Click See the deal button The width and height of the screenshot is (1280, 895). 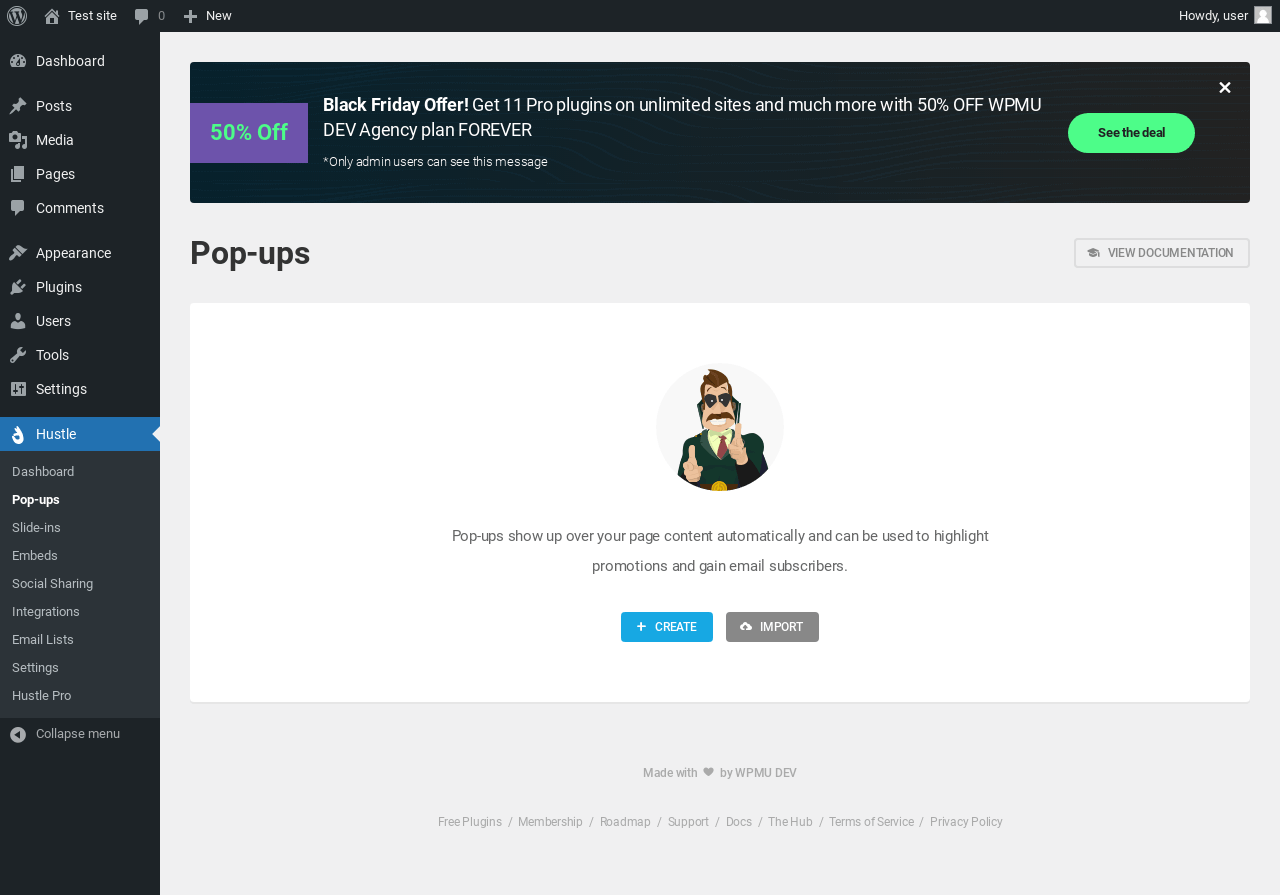pos(1131,133)
